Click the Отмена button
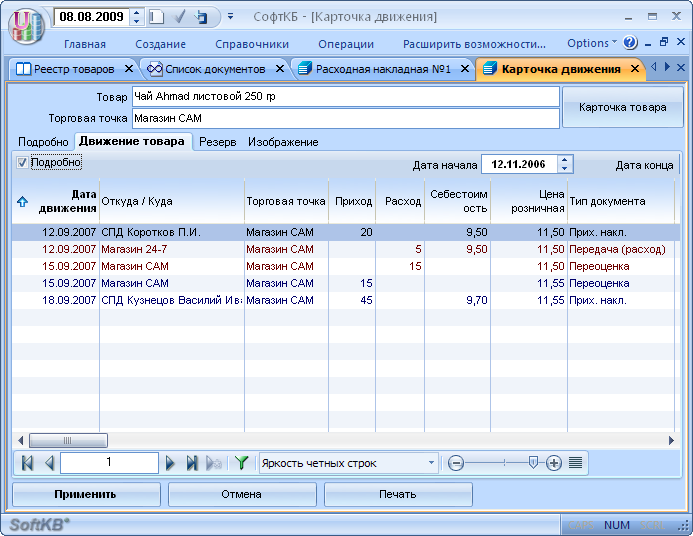Viewport: 693px width, 536px height. (x=241, y=494)
